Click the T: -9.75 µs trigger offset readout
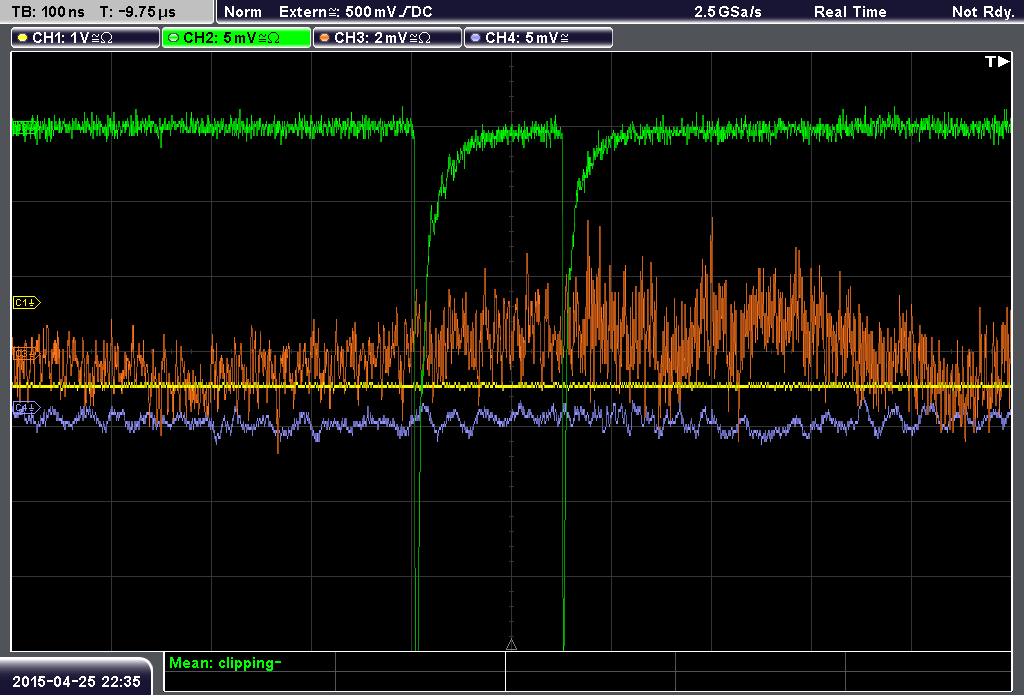This screenshot has width=1024, height=695. 138,12
